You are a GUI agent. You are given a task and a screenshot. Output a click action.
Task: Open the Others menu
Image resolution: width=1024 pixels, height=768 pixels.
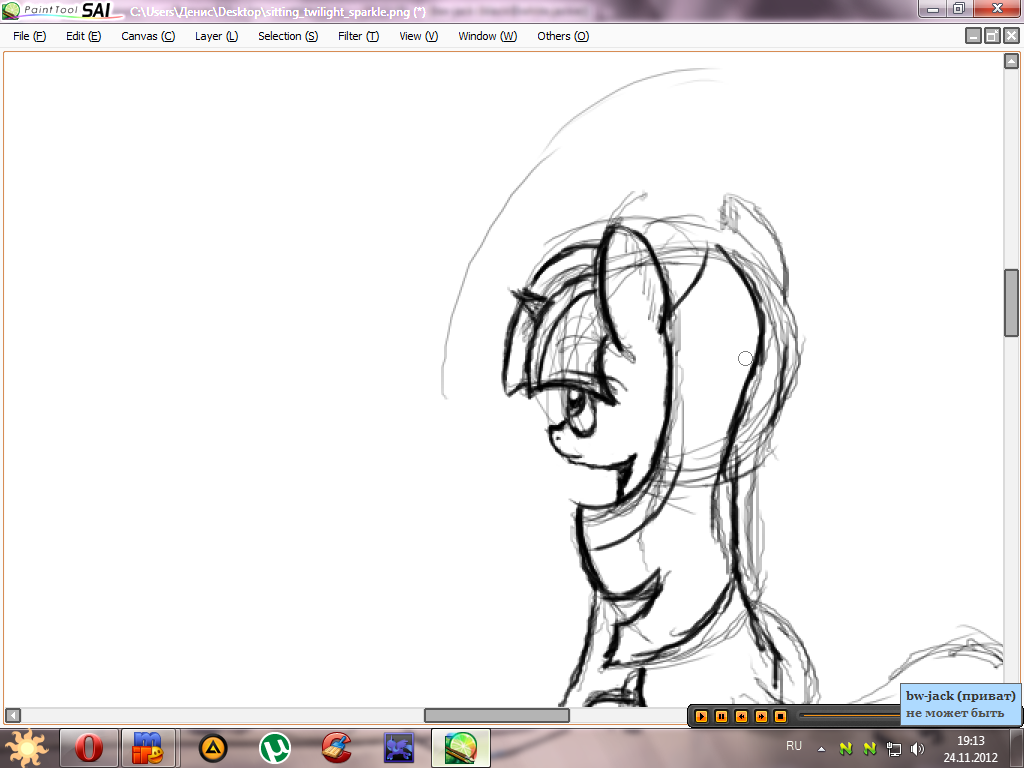tap(563, 36)
